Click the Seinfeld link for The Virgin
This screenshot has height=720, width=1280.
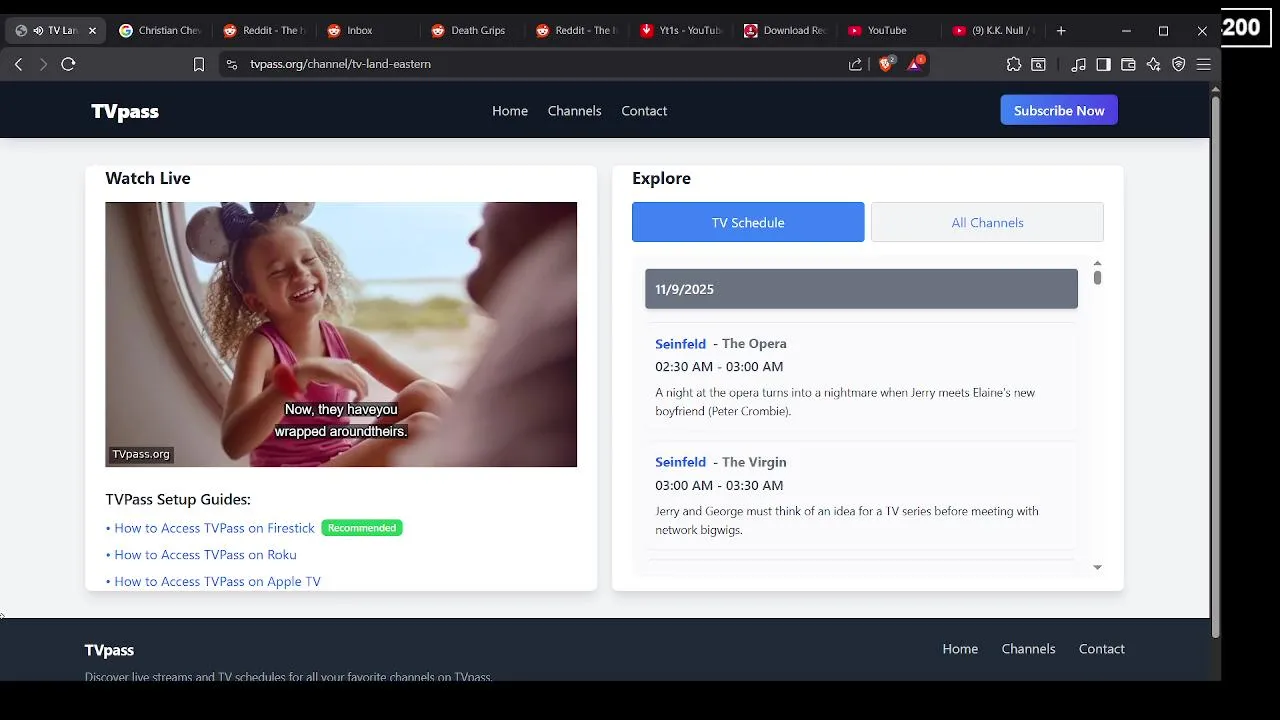(680, 462)
